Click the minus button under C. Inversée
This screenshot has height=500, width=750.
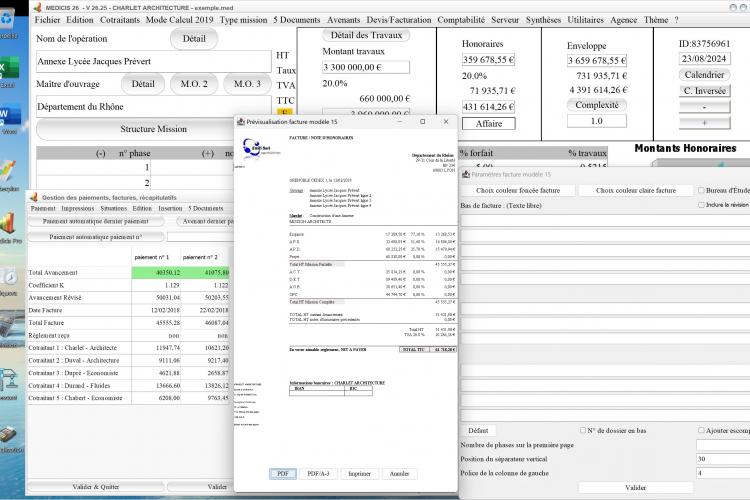pos(704,107)
